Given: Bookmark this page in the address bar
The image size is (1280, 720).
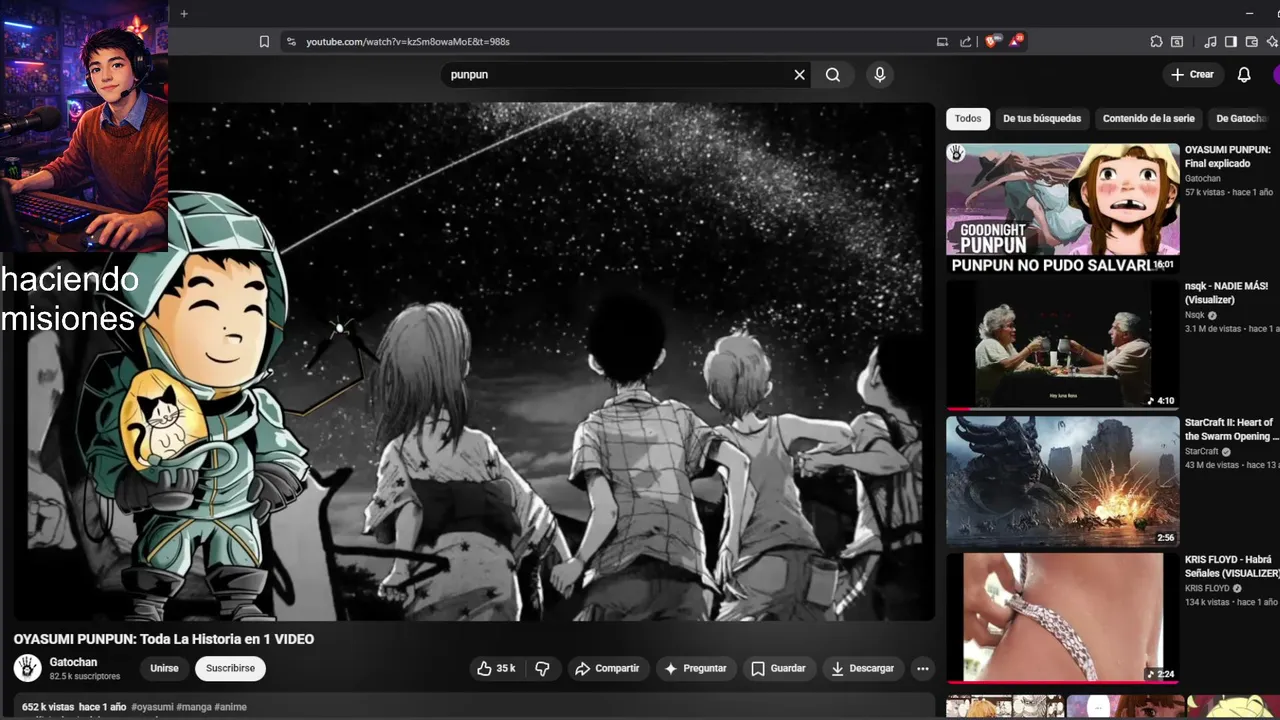Looking at the screenshot, I should pyautogui.click(x=264, y=42).
